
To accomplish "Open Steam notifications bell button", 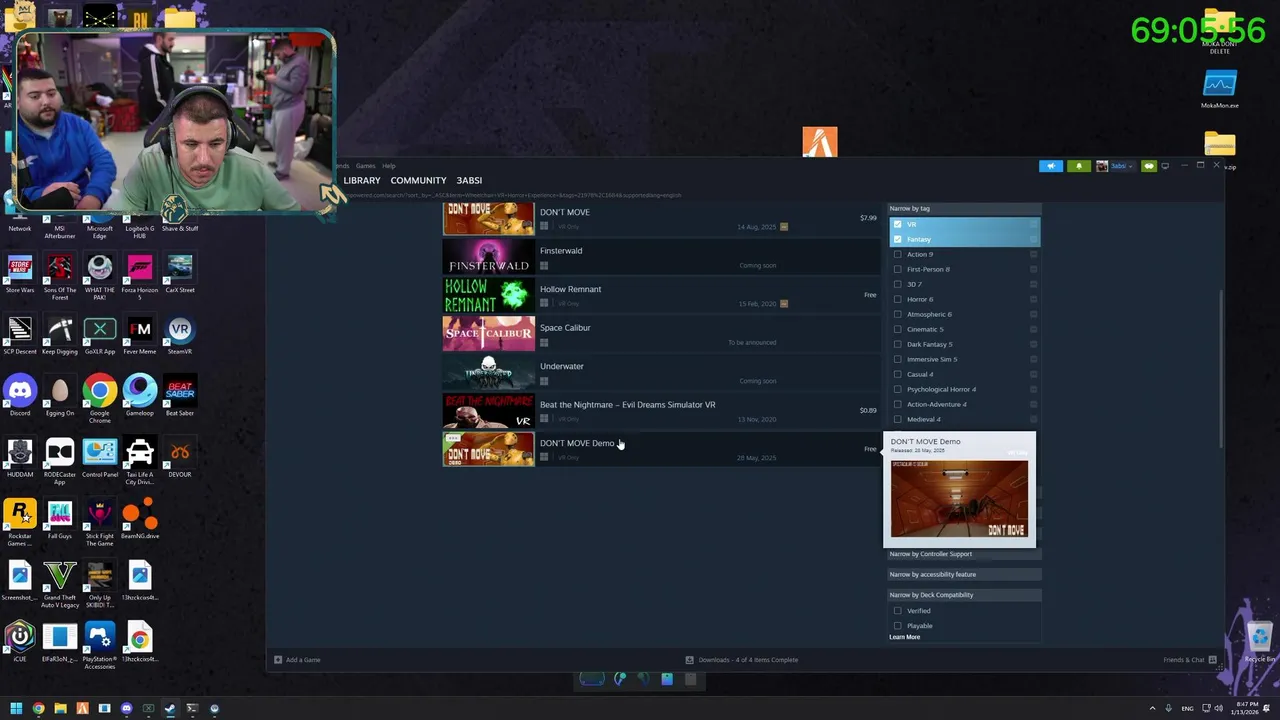I will coord(1078,166).
